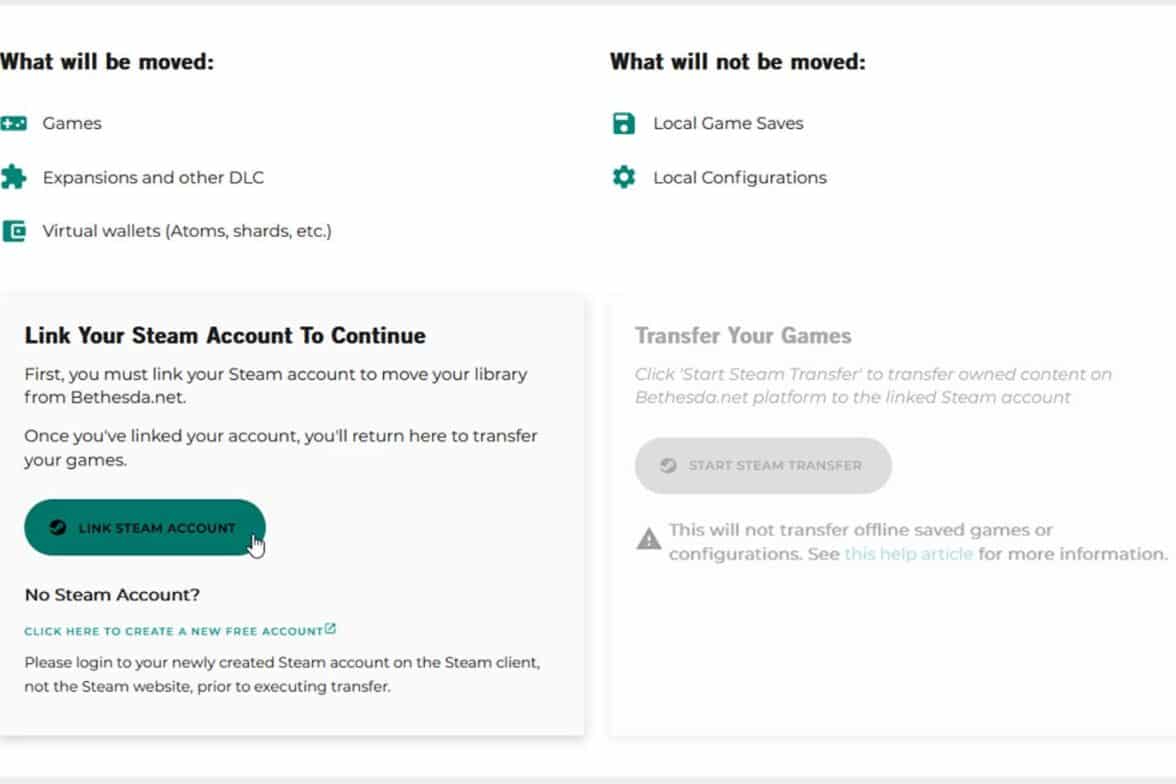Screen dimensions: 1176x784
Task: Click the 'Virtual wallets (Atoms, shards, etc.)' text
Action: pos(187,231)
